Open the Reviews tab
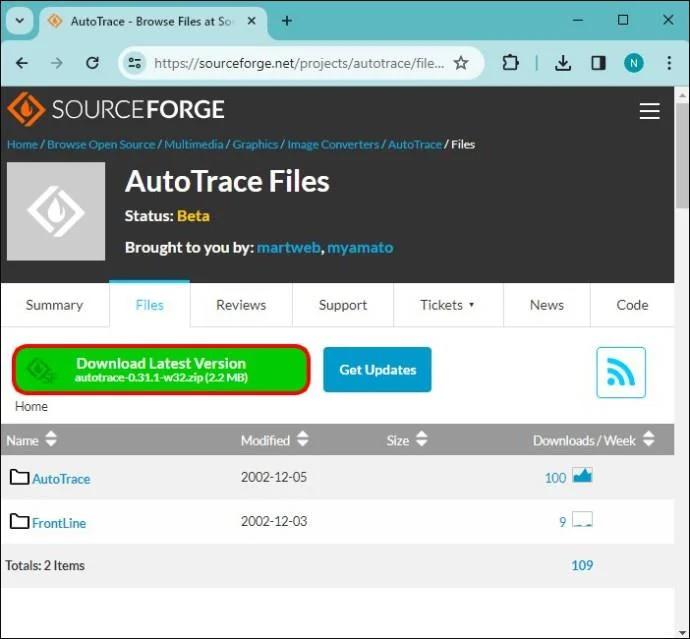 coord(241,305)
